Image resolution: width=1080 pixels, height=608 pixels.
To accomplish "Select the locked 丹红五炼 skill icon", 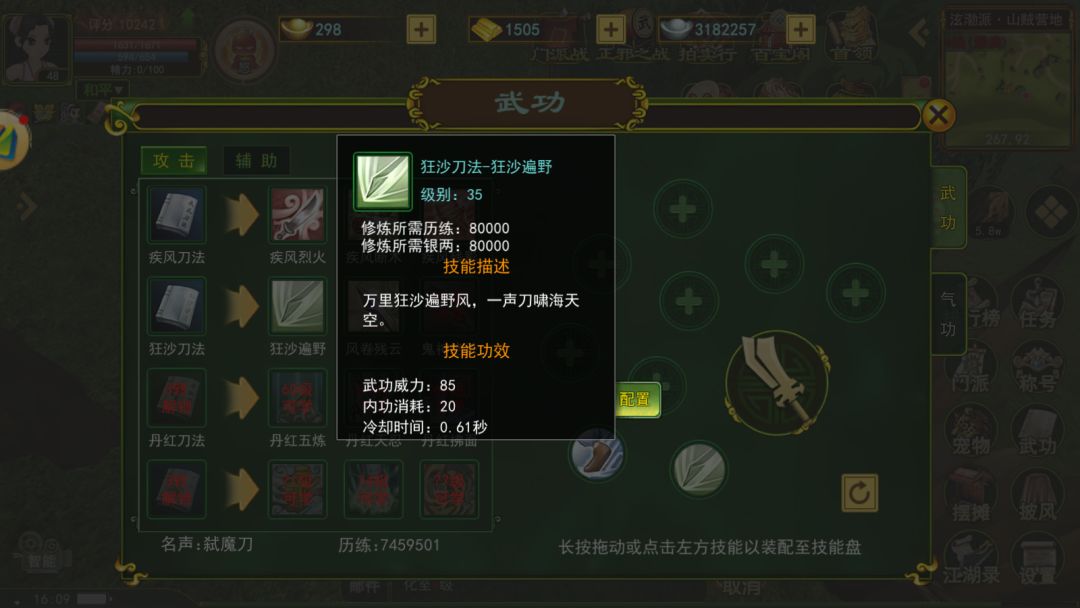I will pos(297,397).
